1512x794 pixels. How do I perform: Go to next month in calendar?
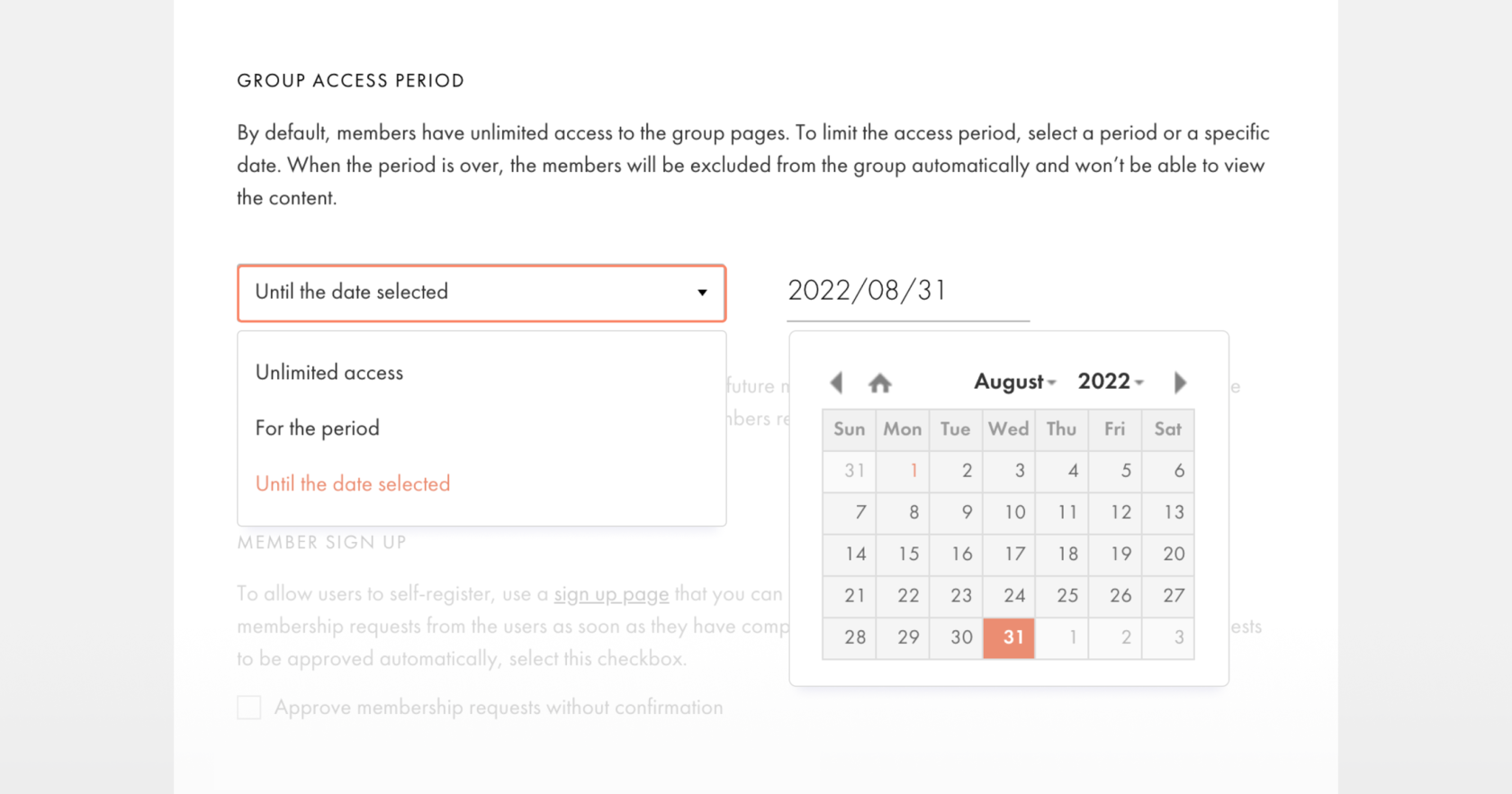click(x=1180, y=383)
